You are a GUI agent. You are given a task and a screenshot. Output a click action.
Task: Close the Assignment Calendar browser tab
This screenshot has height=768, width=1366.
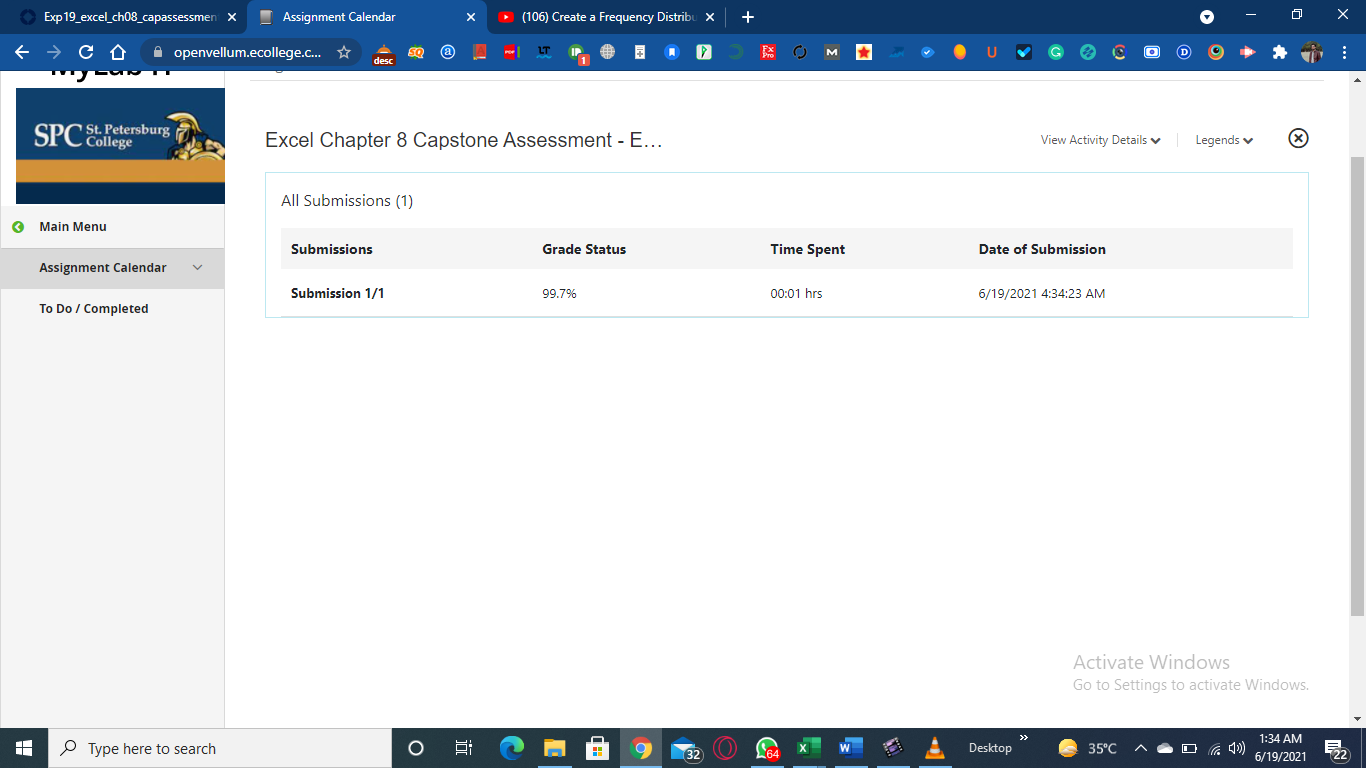470,17
